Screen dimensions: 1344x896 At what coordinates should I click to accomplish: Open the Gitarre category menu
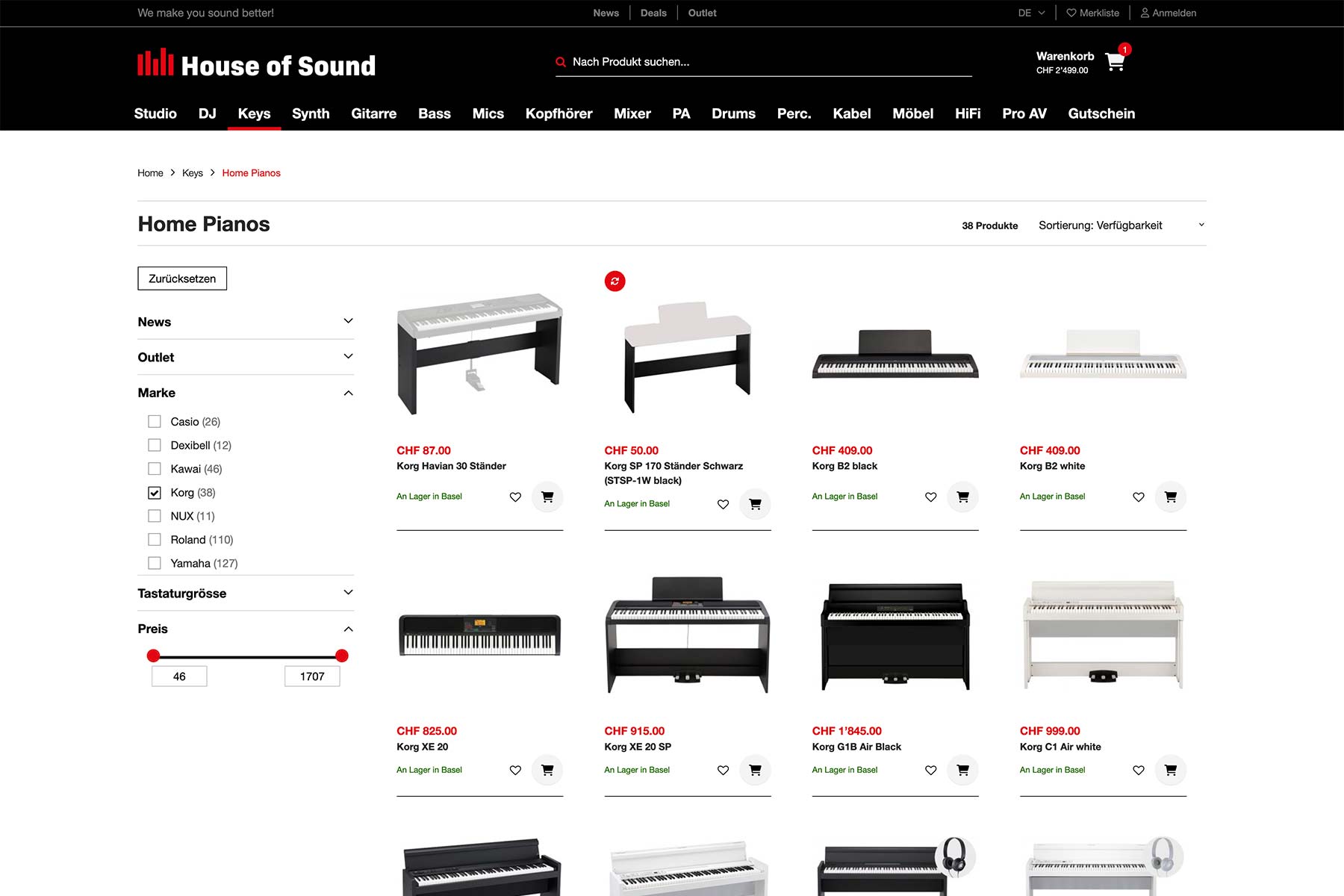tap(374, 113)
